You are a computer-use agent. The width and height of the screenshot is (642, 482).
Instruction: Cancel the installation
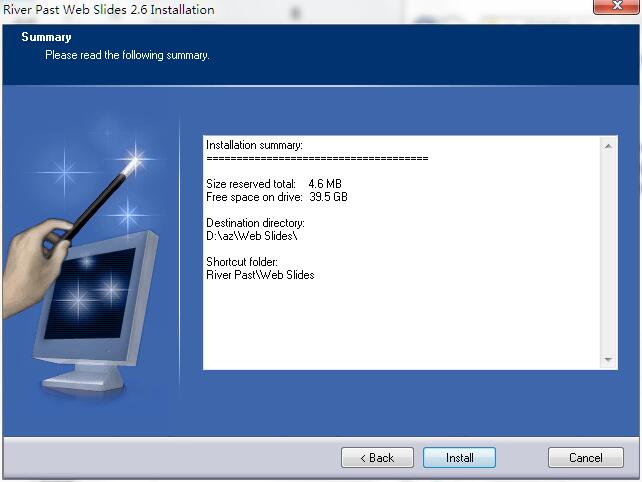pos(585,457)
